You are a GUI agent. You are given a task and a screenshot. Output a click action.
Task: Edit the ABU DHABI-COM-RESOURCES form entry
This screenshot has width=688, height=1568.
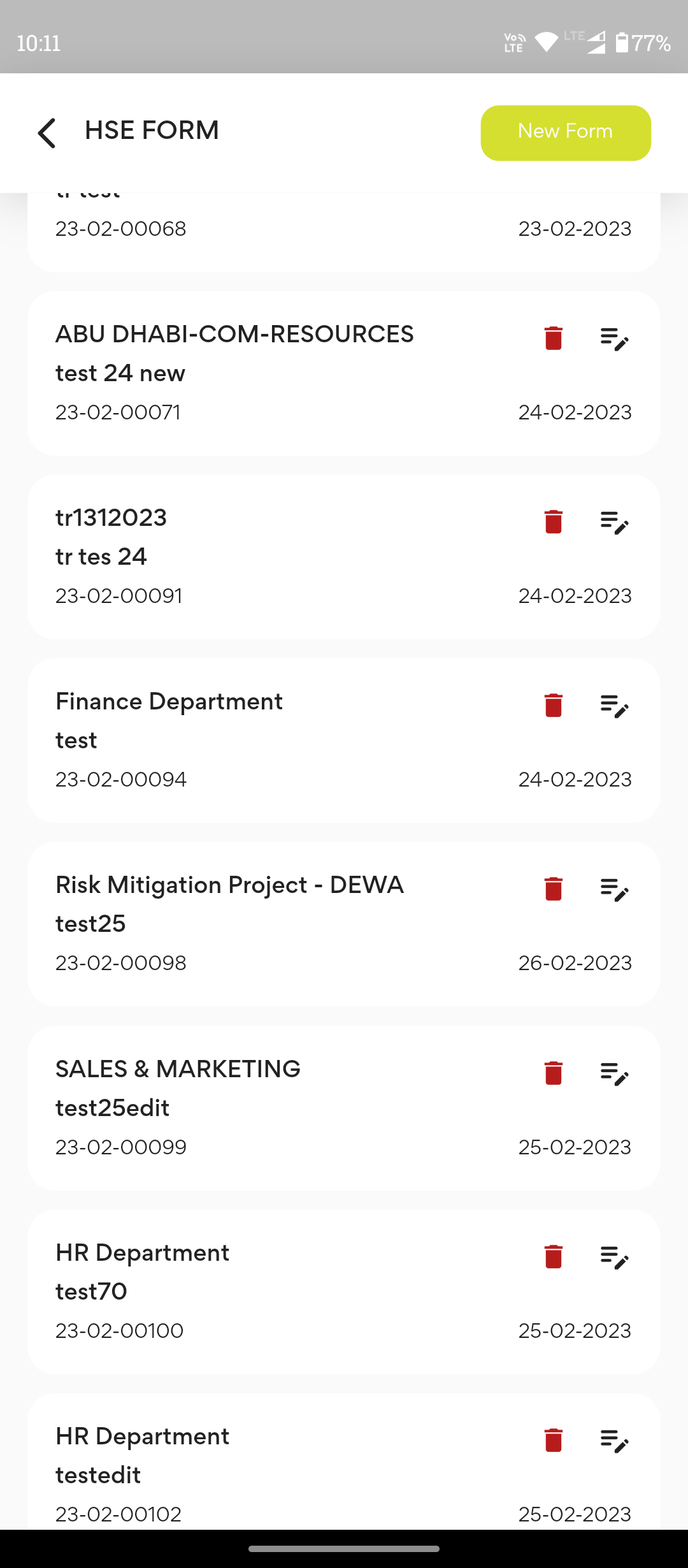pyautogui.click(x=614, y=338)
